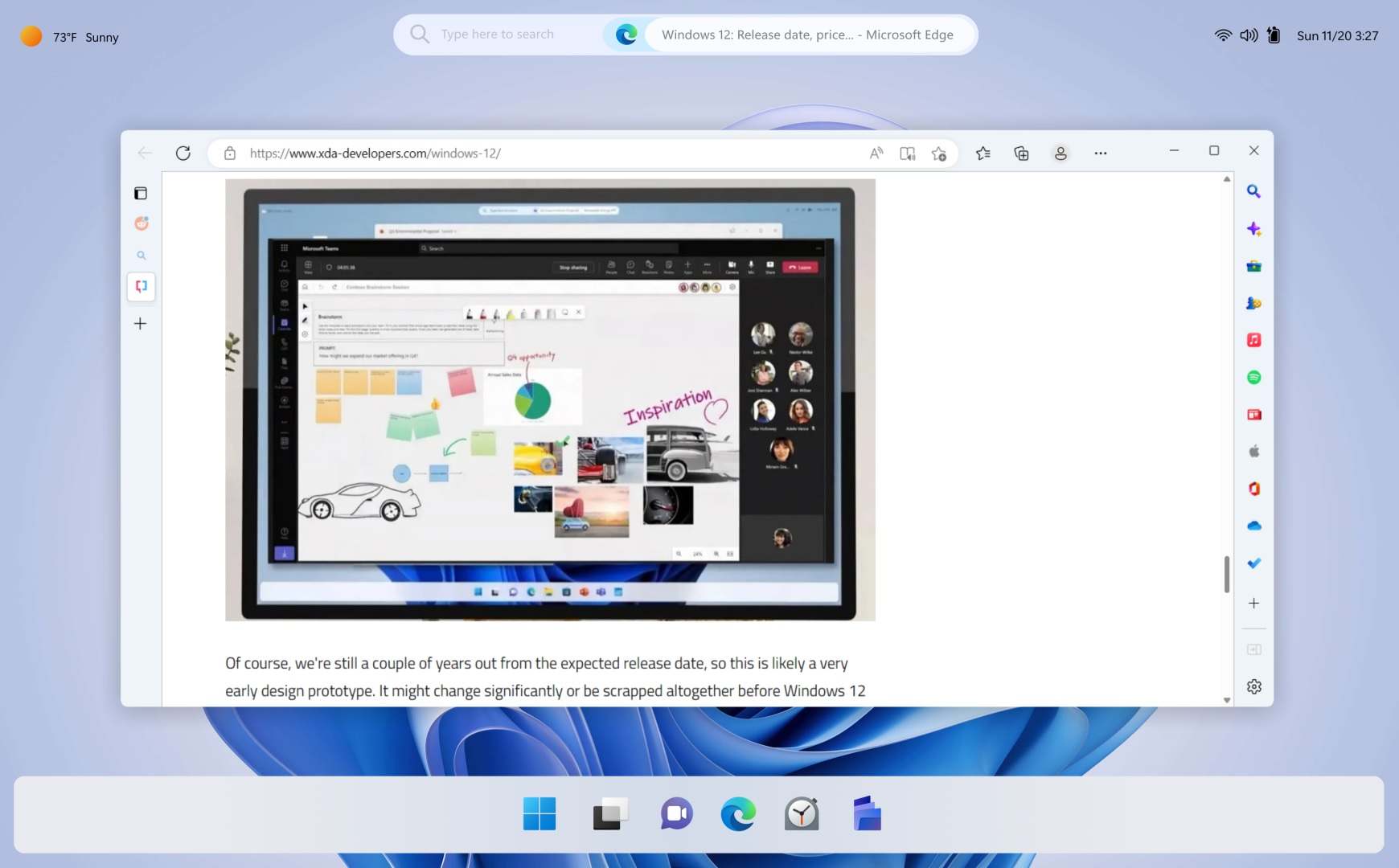This screenshot has width=1399, height=868.
Task: Open Edge browser settings gear
Action: pos(1254,686)
